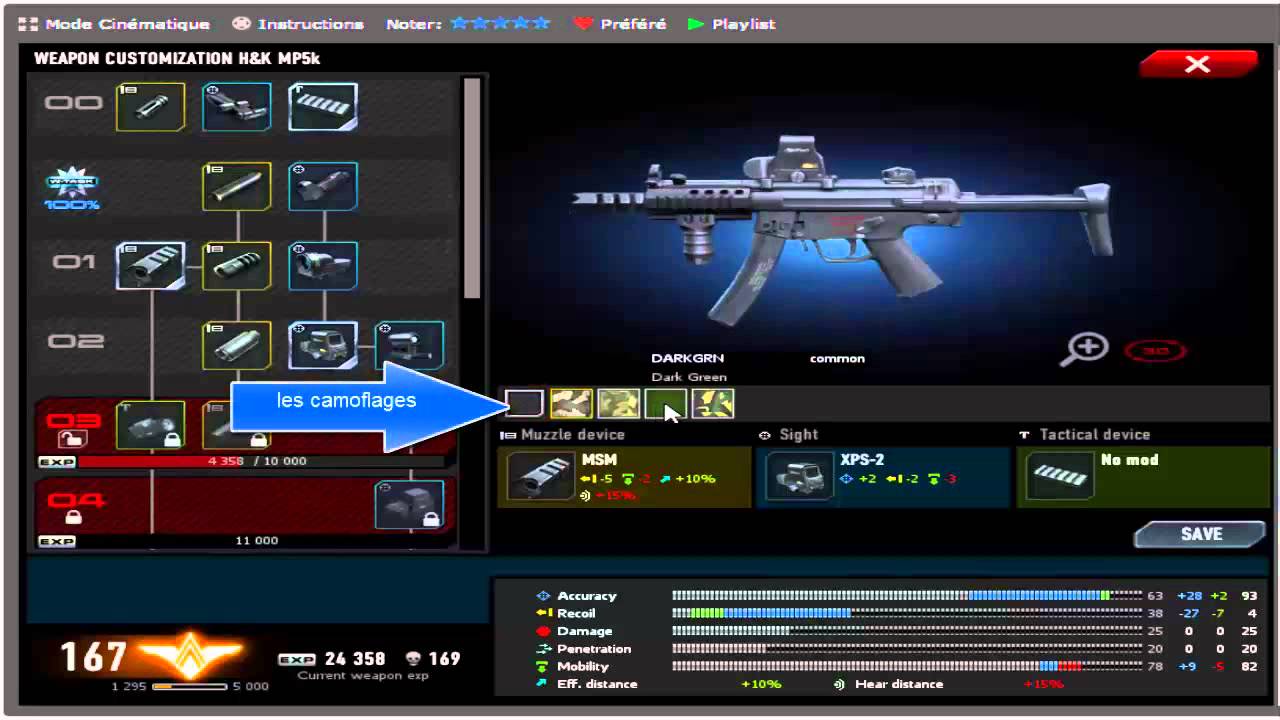Image resolution: width=1280 pixels, height=720 pixels.
Task: Click the weapon exp bar 1 295 to 5 000
Action: click(x=190, y=686)
